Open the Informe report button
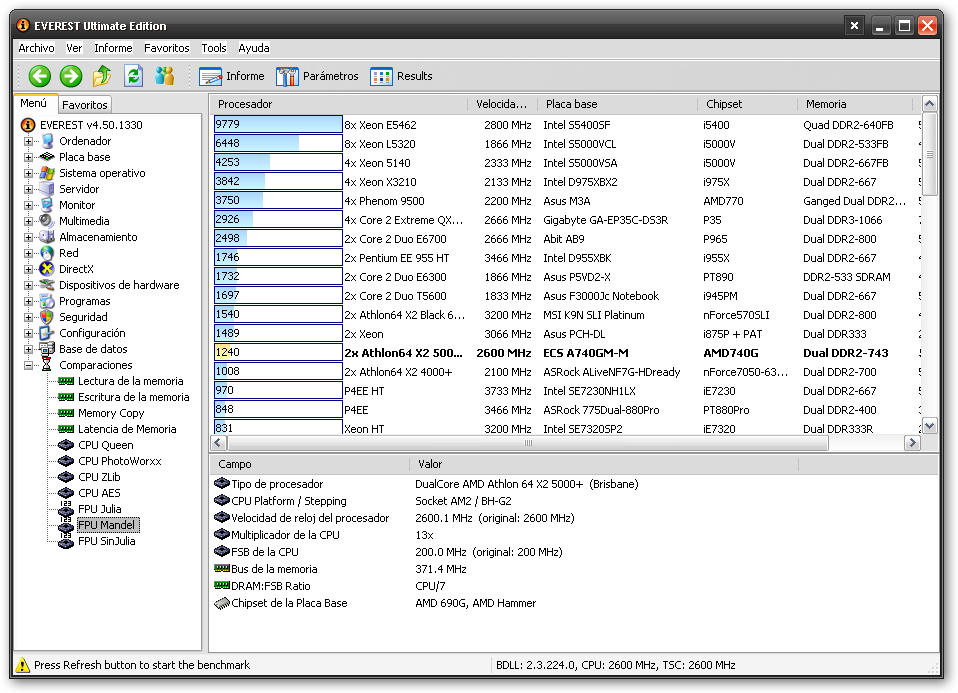Viewport: 958px width, 693px height. click(x=232, y=76)
